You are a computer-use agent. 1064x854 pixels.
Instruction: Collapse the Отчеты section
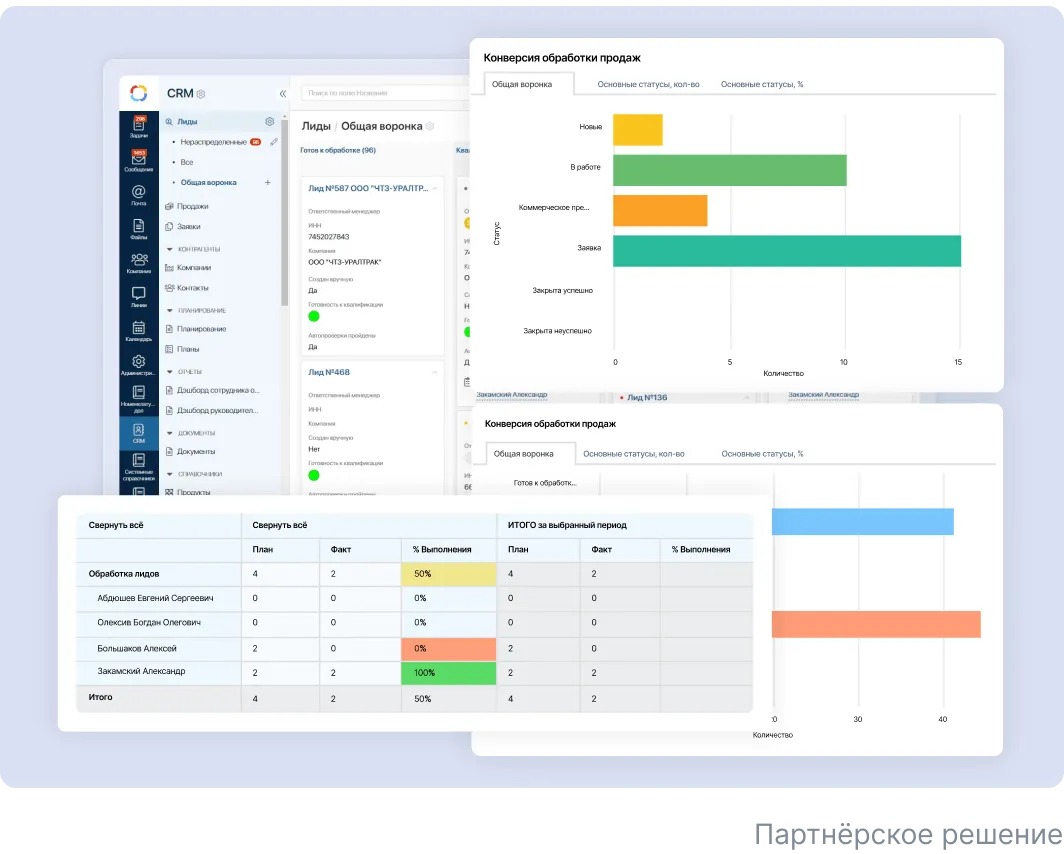click(x=169, y=372)
